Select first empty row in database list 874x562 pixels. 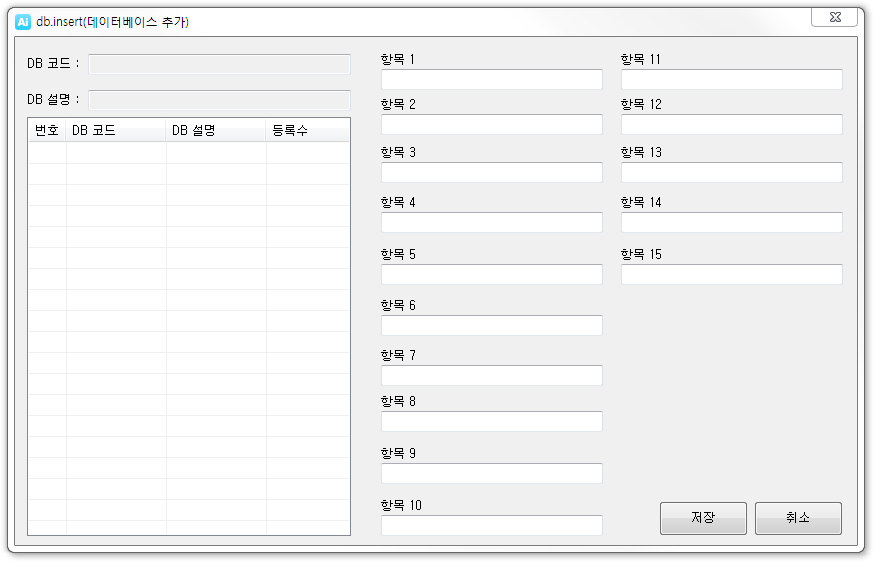[x=189, y=153]
